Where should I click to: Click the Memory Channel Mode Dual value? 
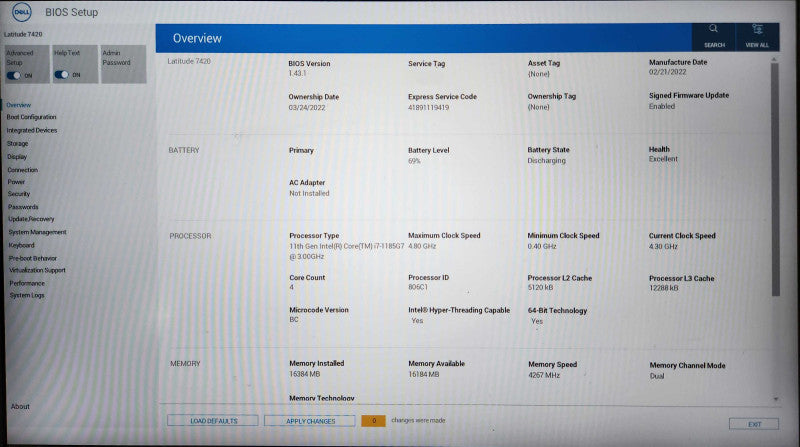tap(657, 377)
